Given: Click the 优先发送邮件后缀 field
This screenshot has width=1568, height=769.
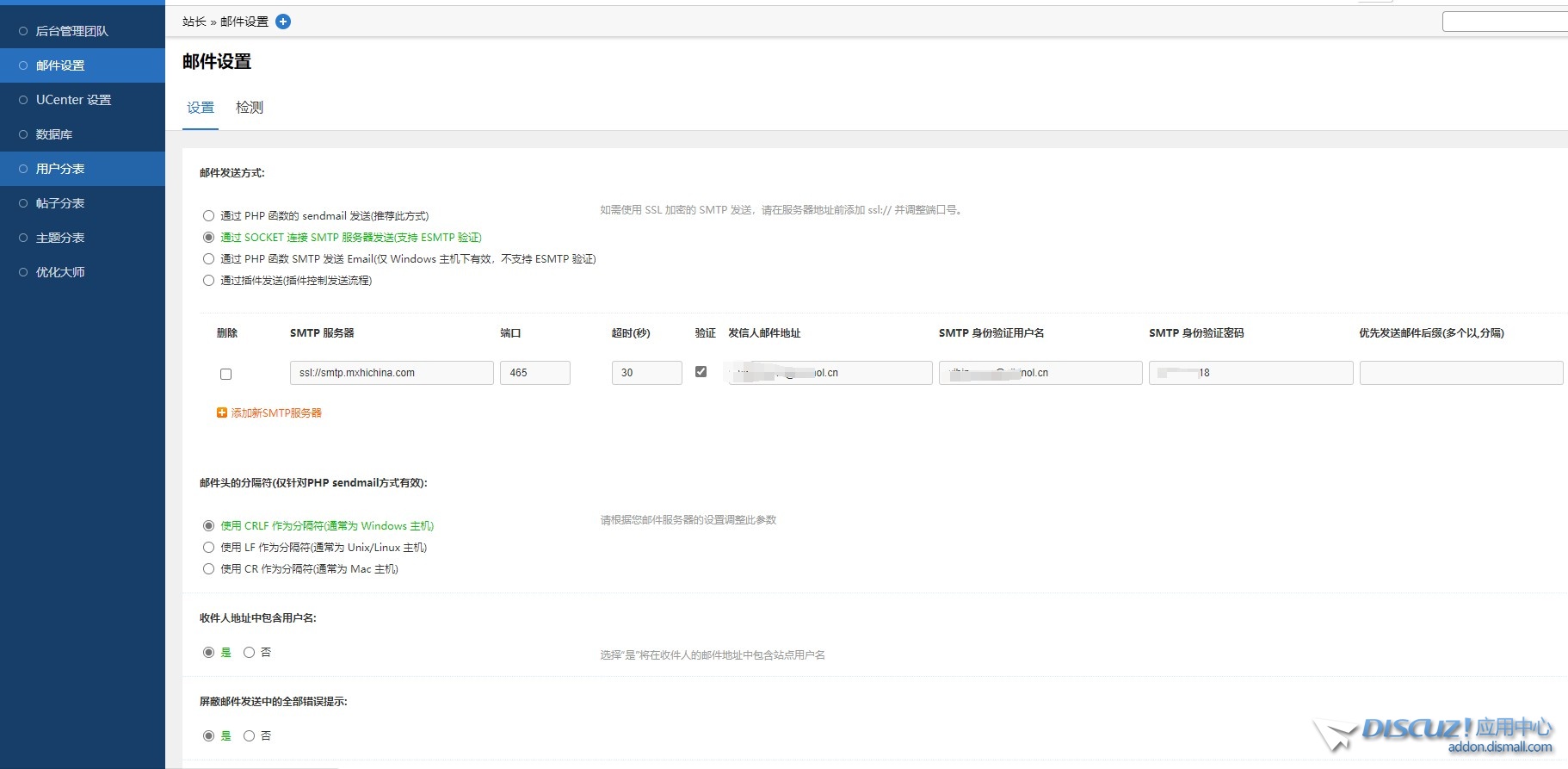Looking at the screenshot, I should tap(1461, 373).
